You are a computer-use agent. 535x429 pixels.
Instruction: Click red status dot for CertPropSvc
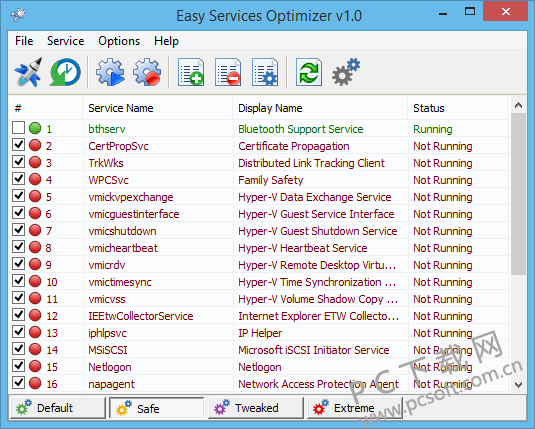pyautogui.click(x=35, y=145)
